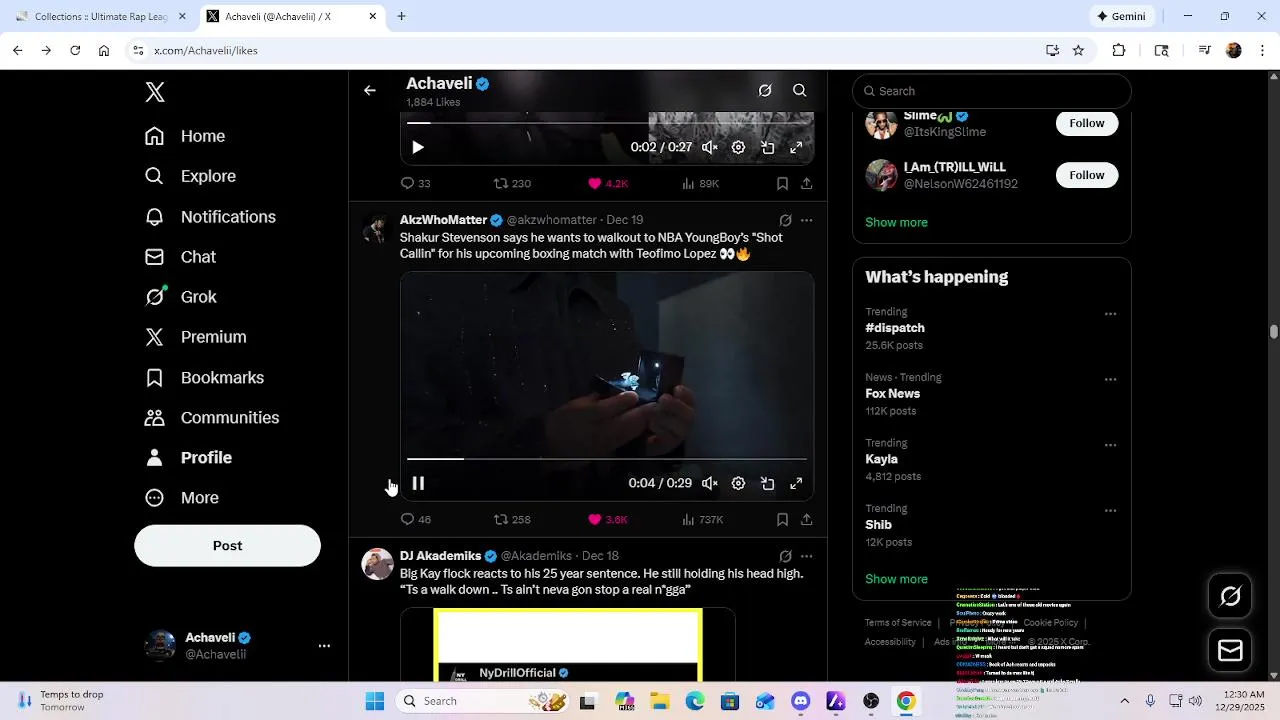Open Grok in sidebar
Screen dimensions: 1280x720
[180, 297]
